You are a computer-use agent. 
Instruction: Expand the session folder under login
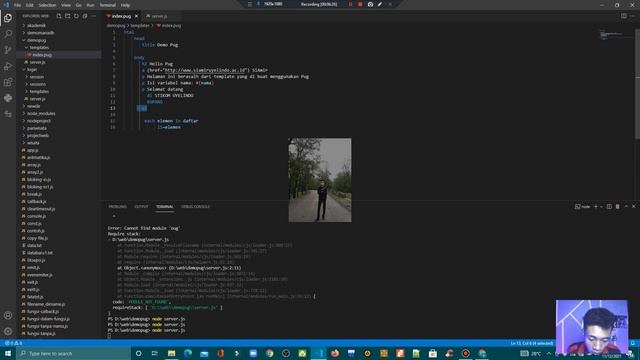[x=36, y=77]
